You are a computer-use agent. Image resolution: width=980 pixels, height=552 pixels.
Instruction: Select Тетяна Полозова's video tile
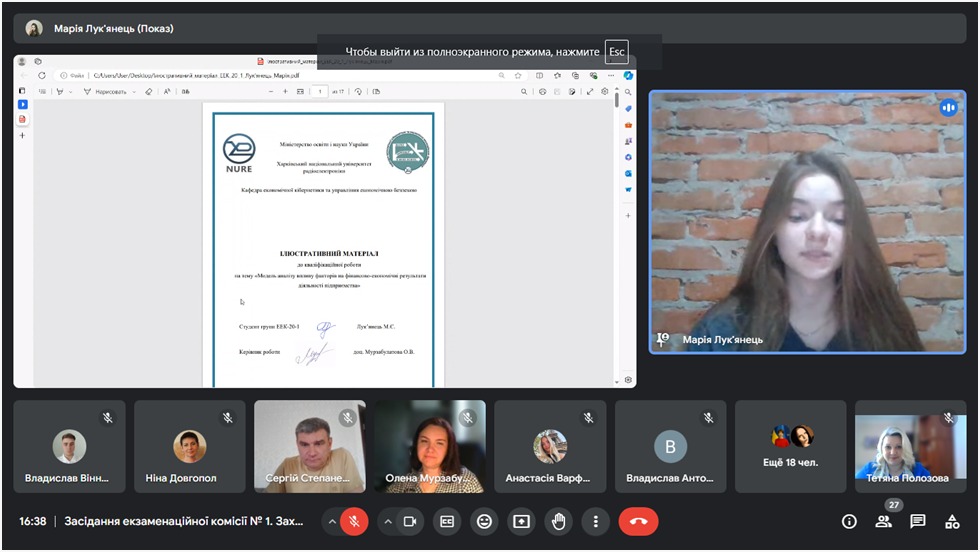point(910,446)
